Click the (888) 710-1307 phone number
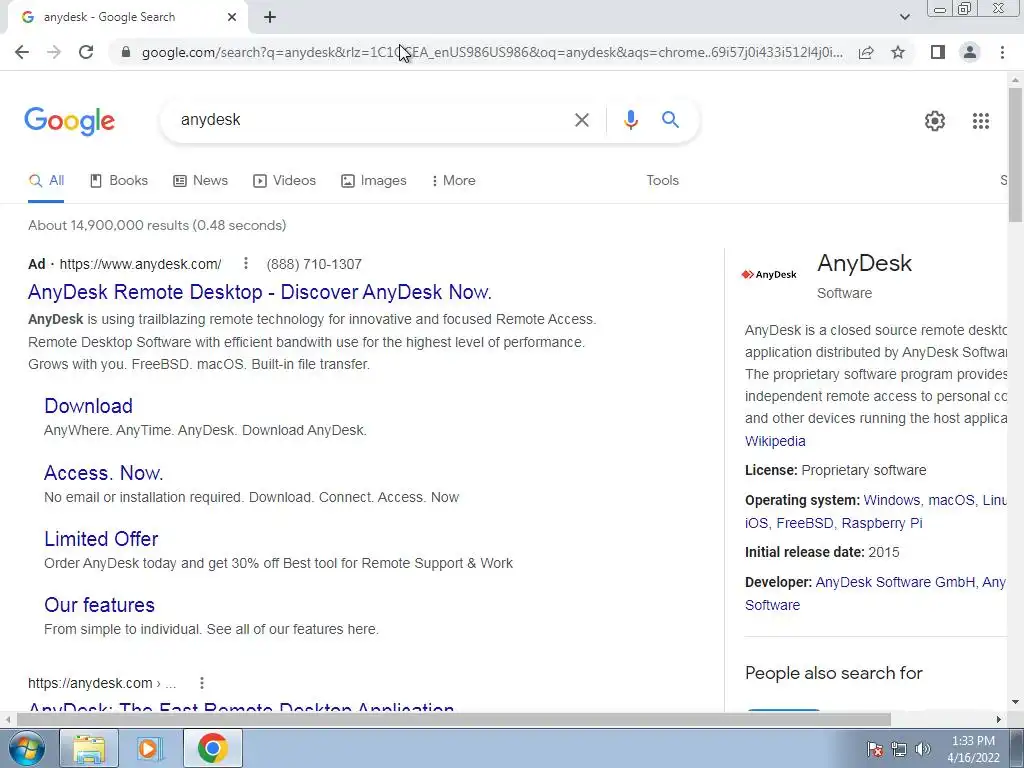1024x768 pixels. (x=314, y=264)
